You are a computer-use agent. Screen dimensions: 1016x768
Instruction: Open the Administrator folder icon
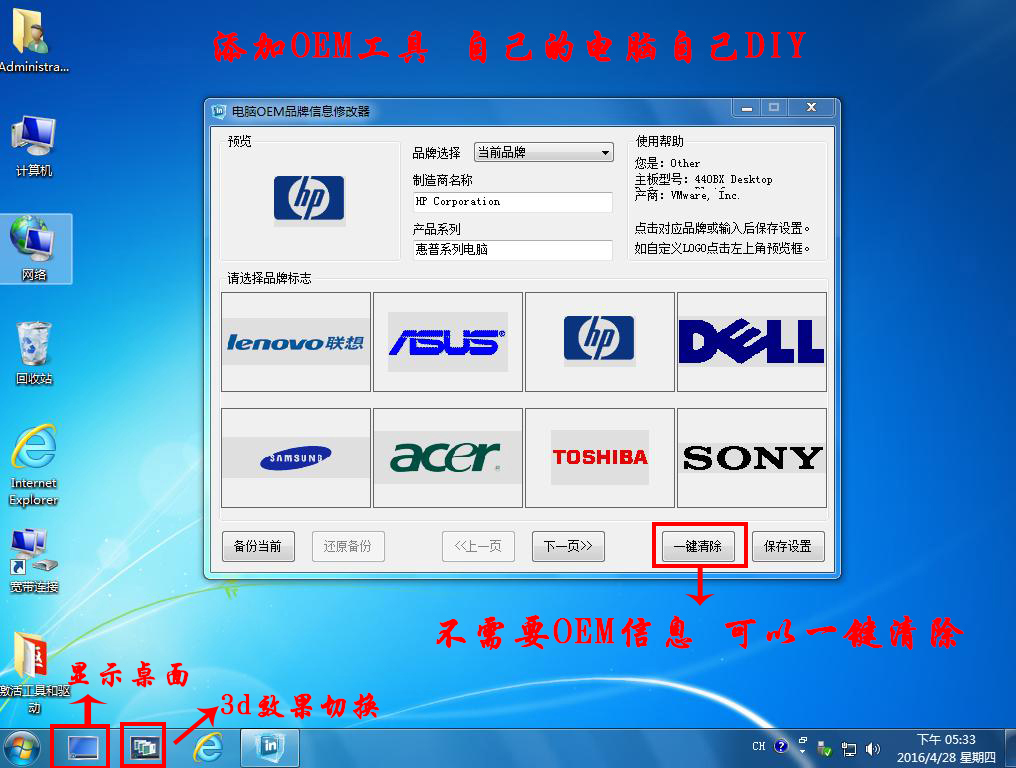coord(32,39)
